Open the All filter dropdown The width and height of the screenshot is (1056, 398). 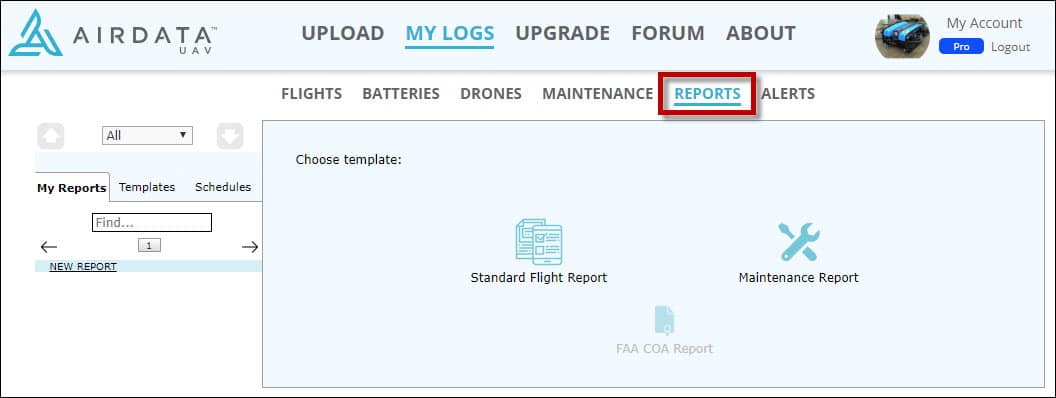click(x=147, y=135)
